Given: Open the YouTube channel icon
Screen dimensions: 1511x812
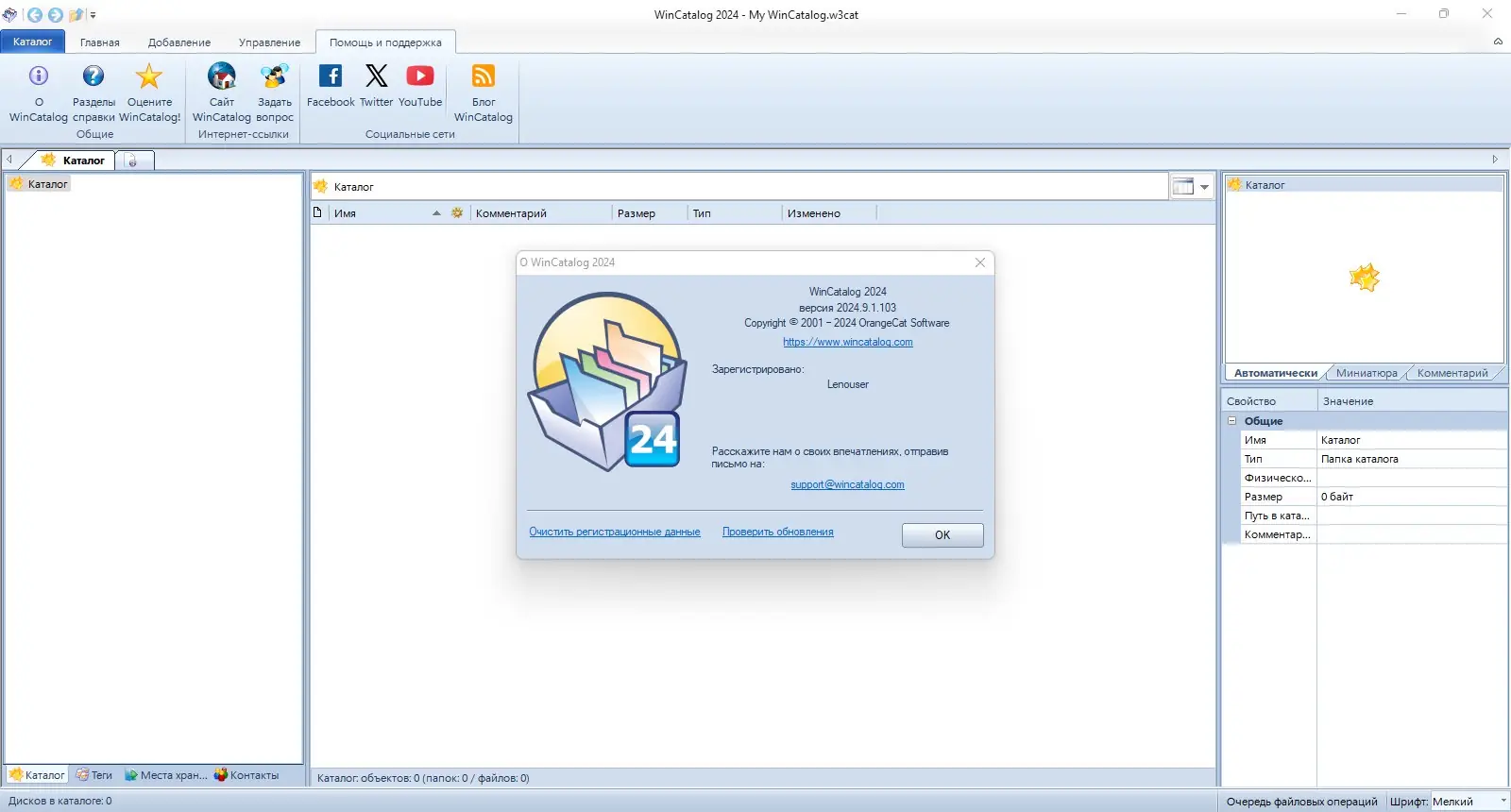Looking at the screenshot, I should (420, 76).
